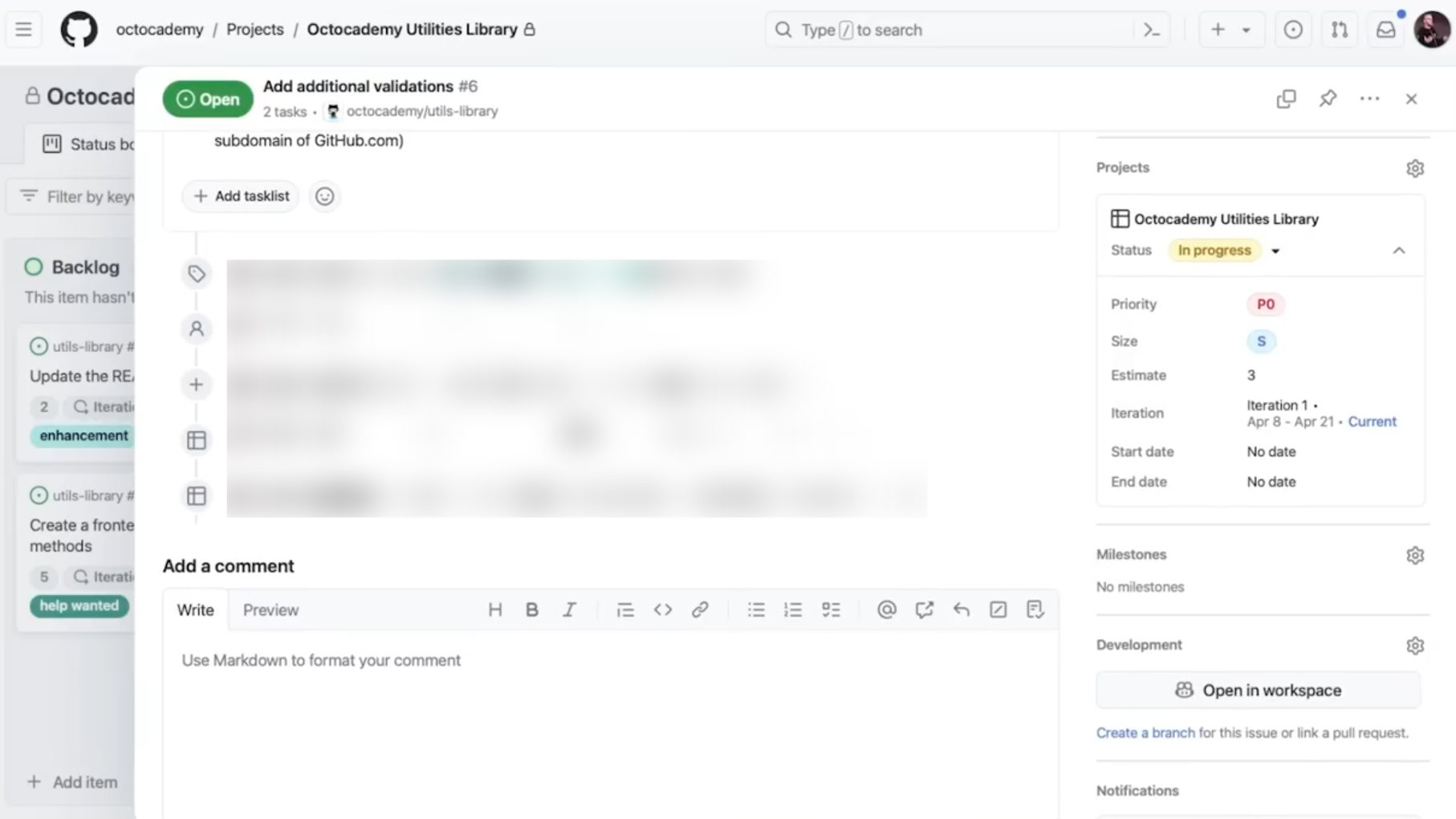
Task: Click the Open issue status badge
Action: (x=208, y=99)
